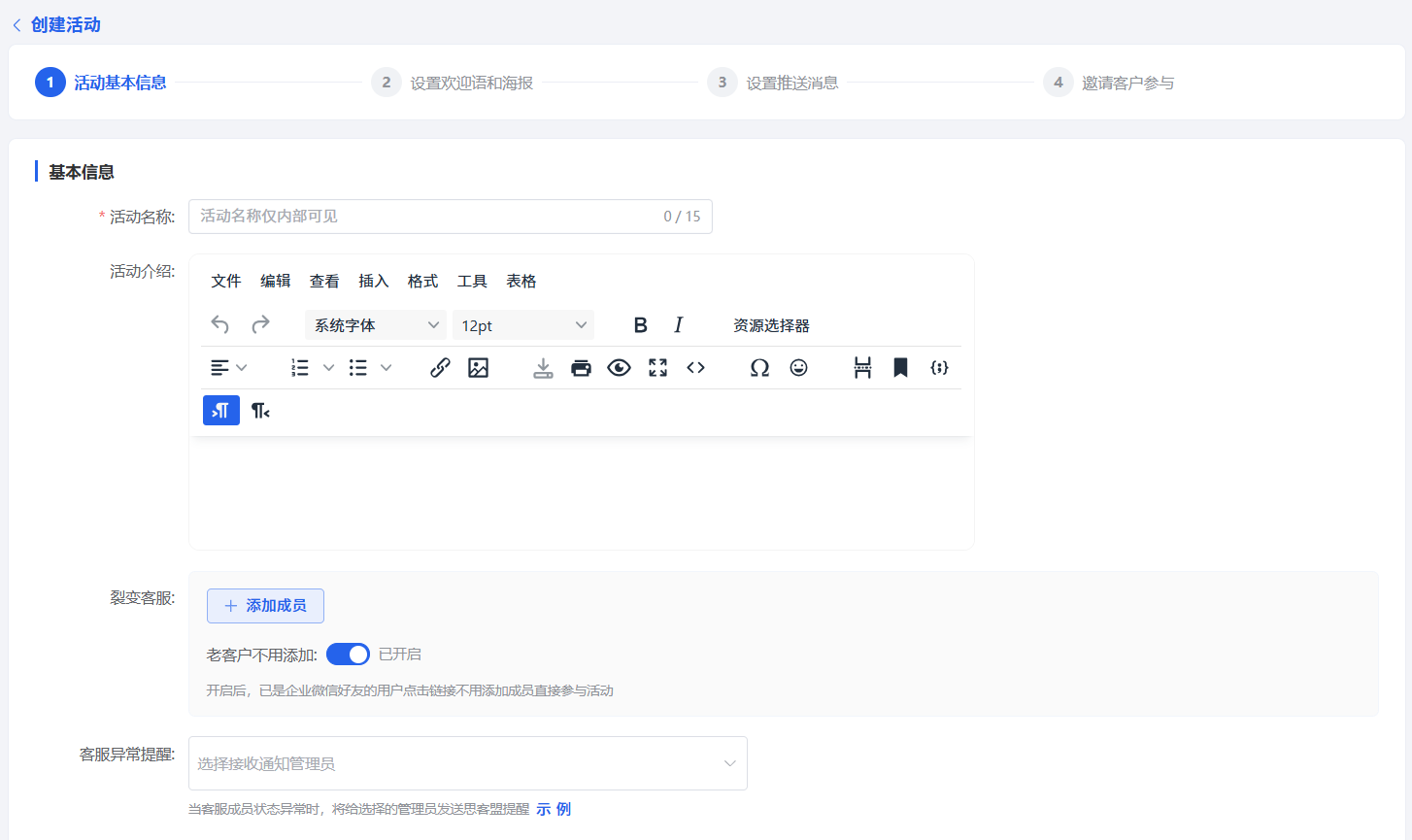This screenshot has height=840, width=1412.
Task: Set text direction to right-to-left
Action: point(260,411)
